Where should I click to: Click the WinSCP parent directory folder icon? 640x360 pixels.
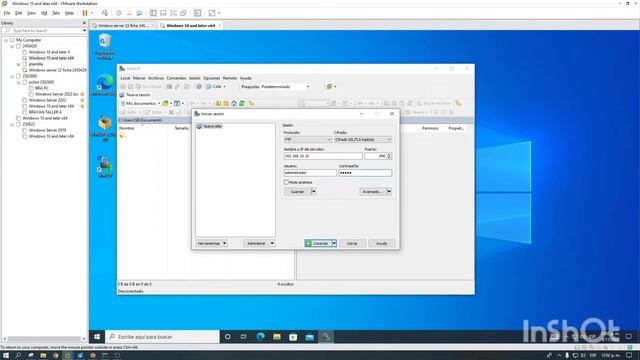click(218, 103)
